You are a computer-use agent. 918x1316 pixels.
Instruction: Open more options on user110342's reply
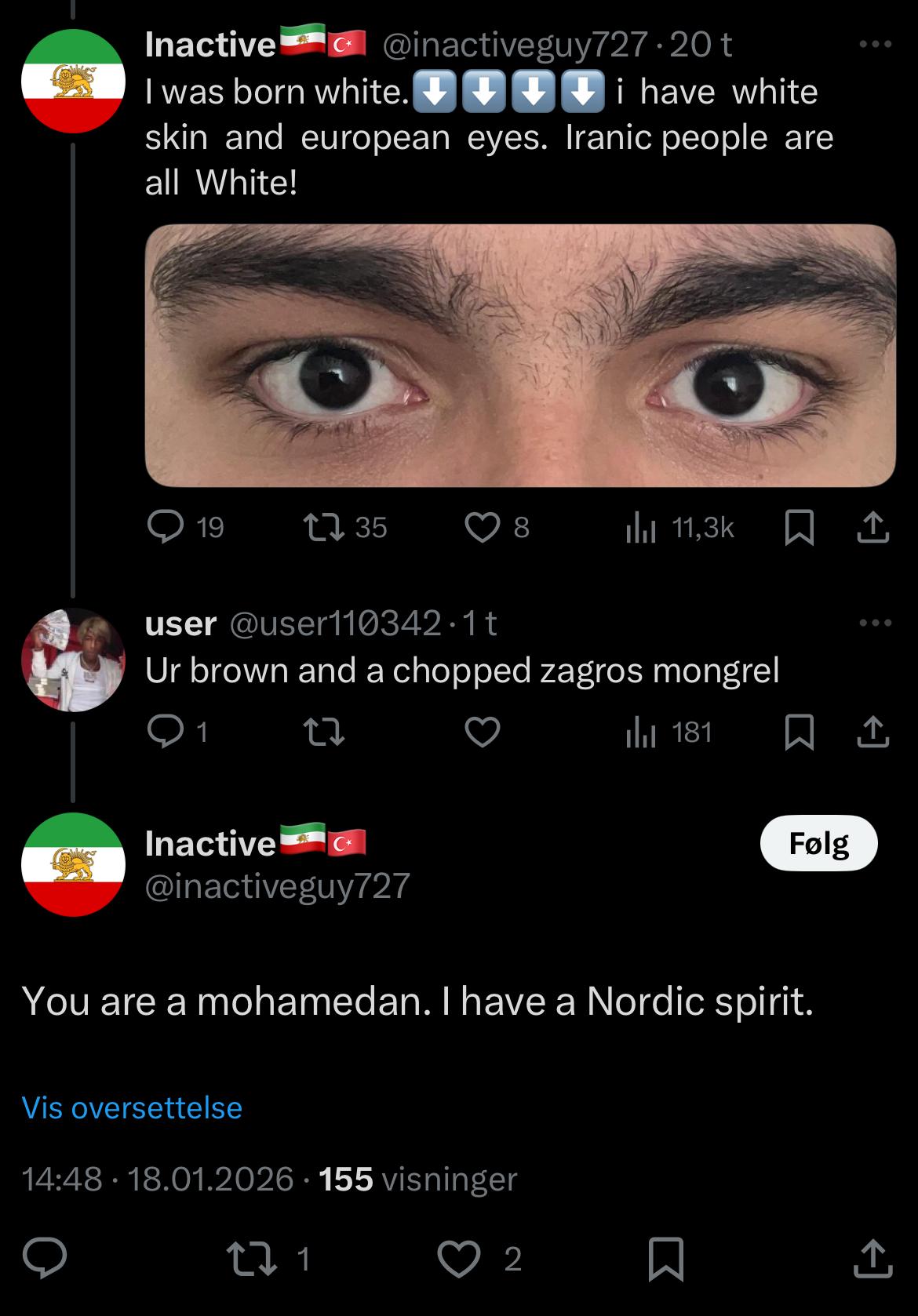875,623
